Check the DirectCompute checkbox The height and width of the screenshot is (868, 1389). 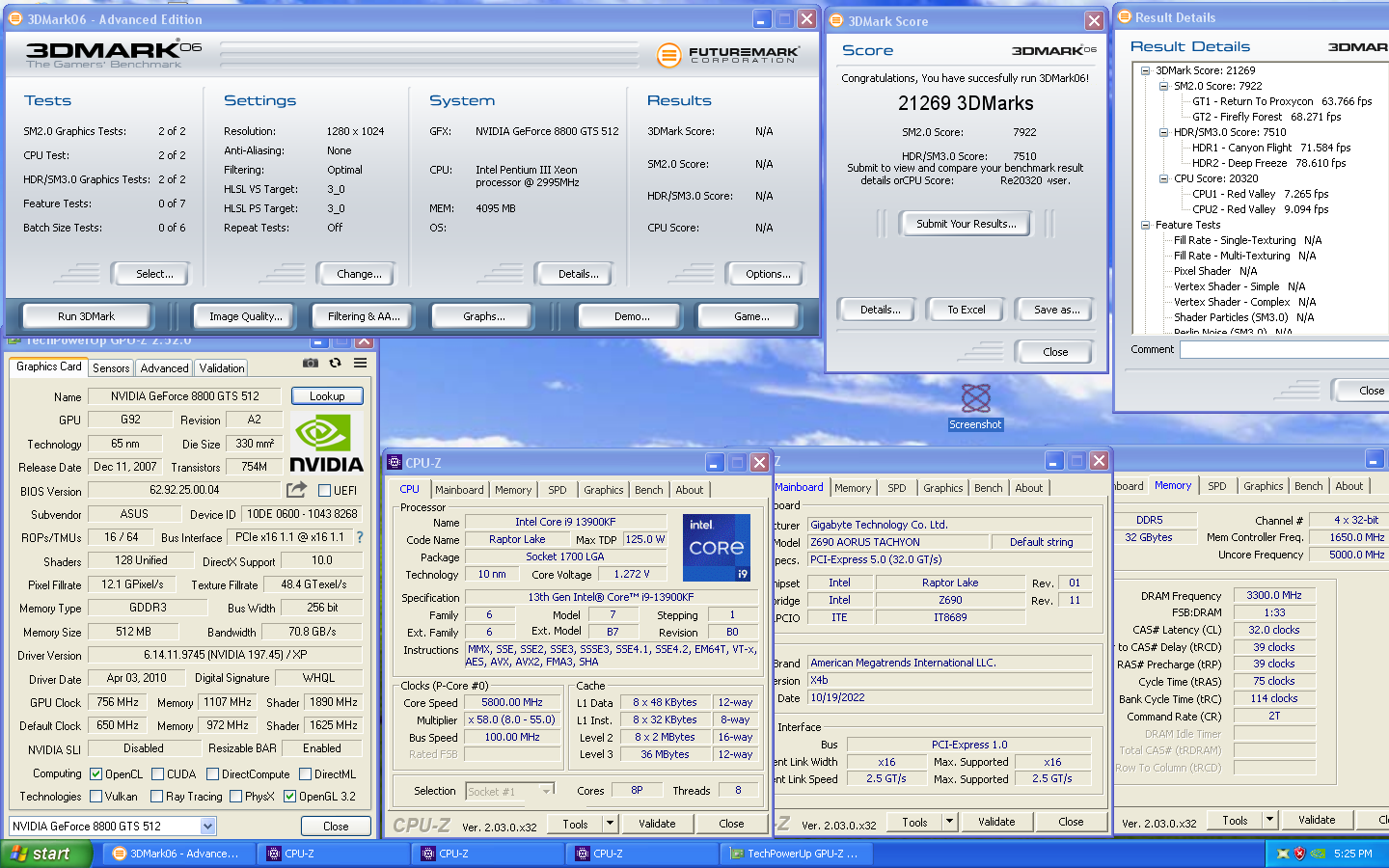coord(213,773)
